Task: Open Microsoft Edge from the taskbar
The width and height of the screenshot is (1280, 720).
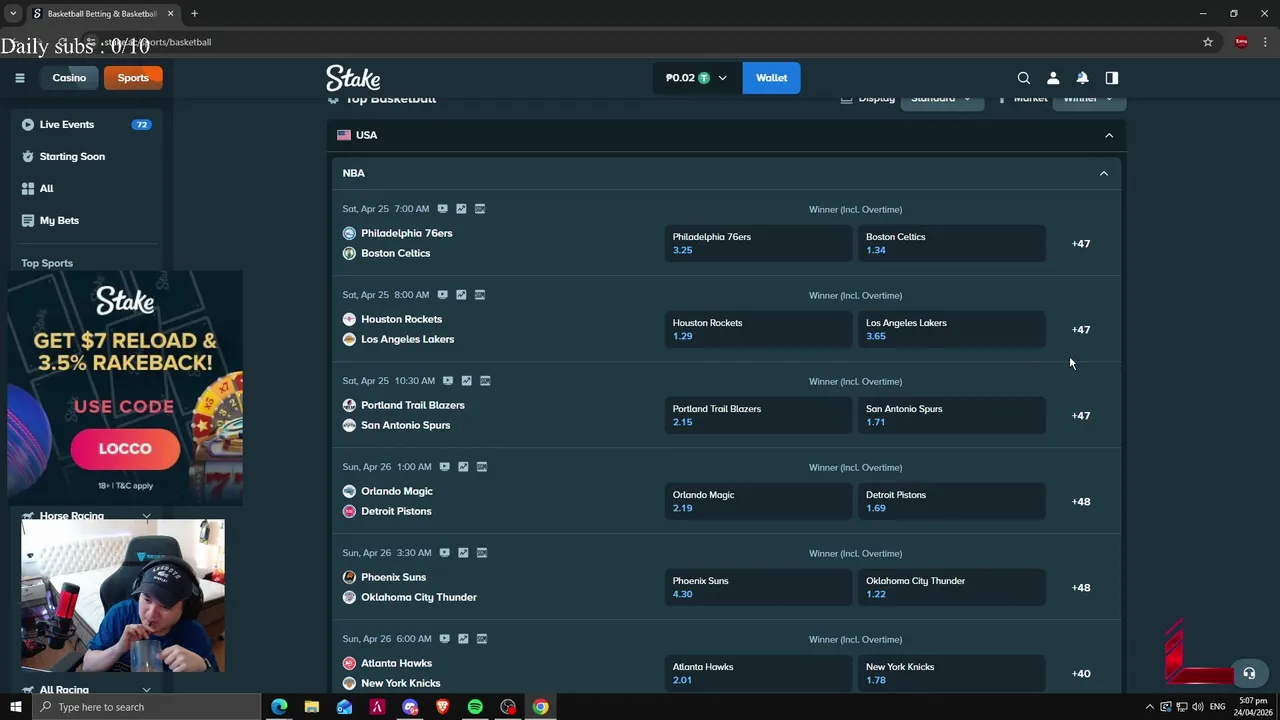Action: point(279,707)
